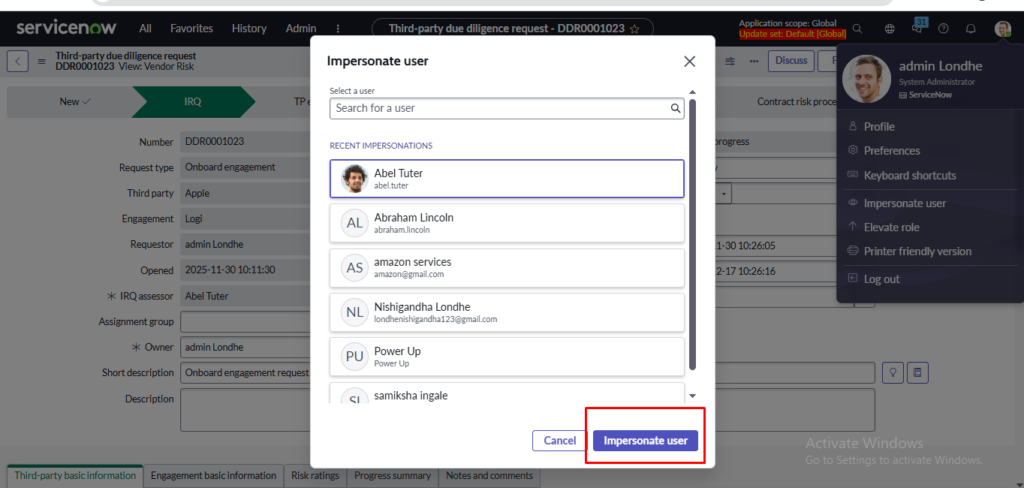Viewport: 1024px width, 488px height.
Task: Click in the Search for a user field
Action: [x=500, y=108]
